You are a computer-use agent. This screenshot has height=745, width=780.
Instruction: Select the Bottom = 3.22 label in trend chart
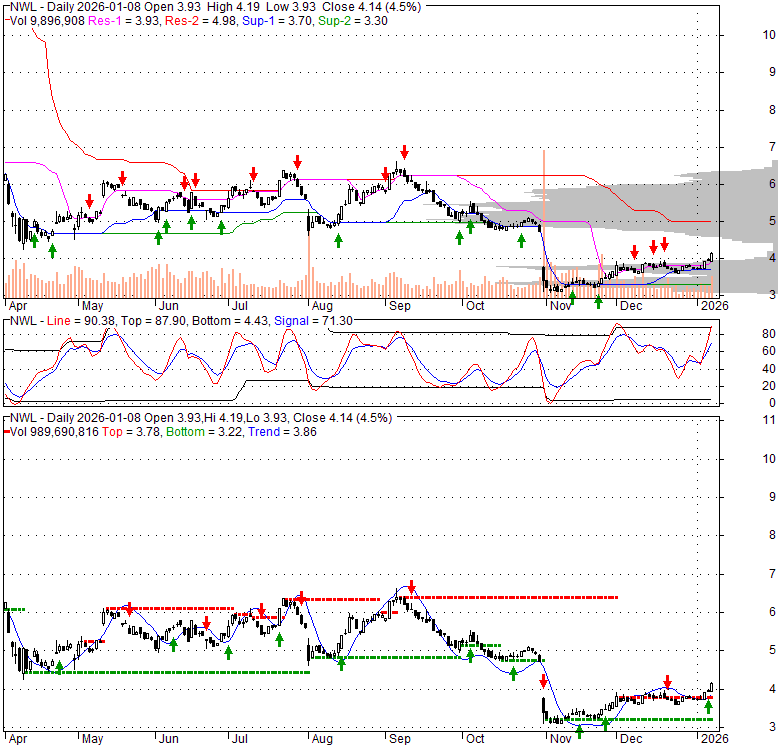204,432
